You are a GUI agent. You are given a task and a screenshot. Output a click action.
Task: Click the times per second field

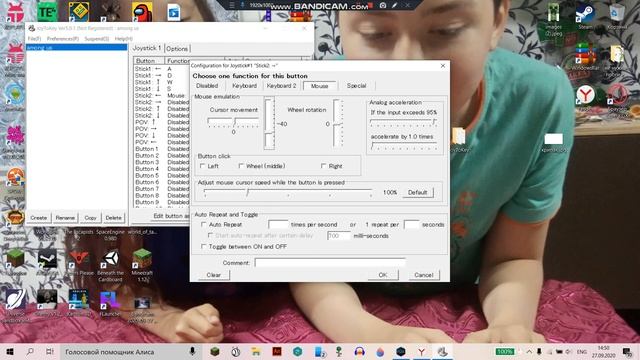(x=278, y=224)
